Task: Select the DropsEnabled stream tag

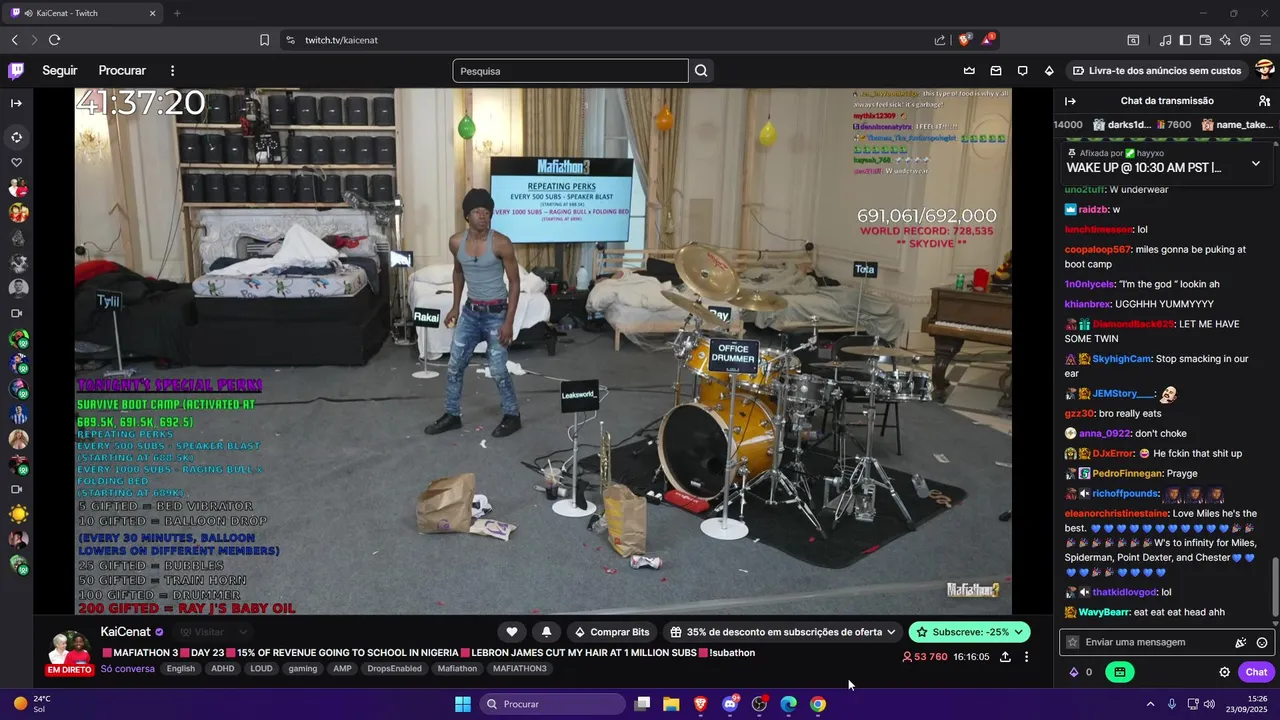Action: (x=394, y=669)
